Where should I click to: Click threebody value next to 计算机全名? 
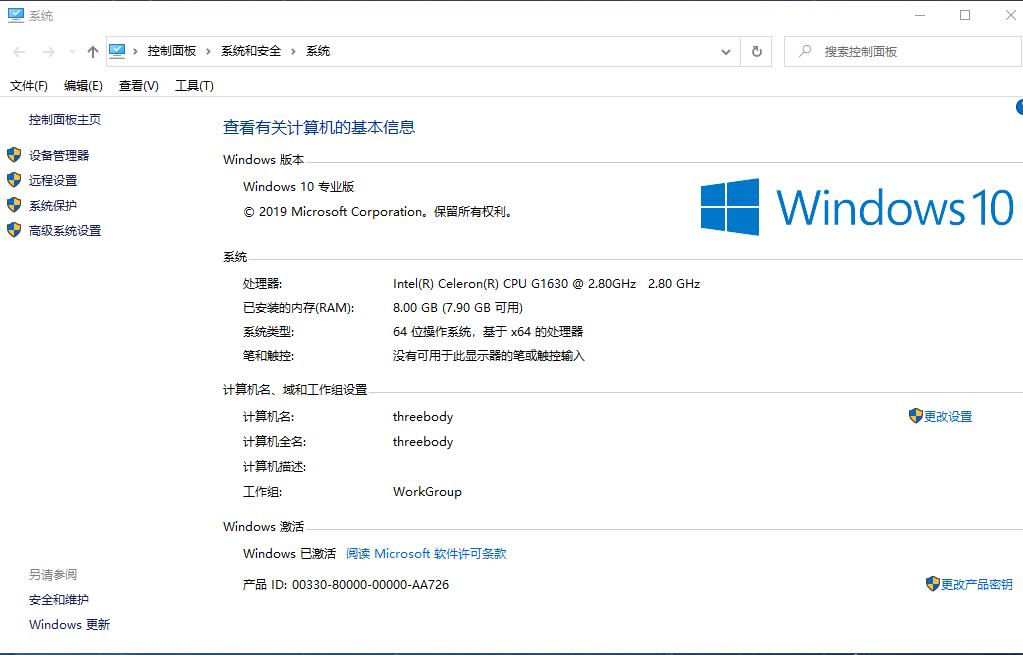423,442
